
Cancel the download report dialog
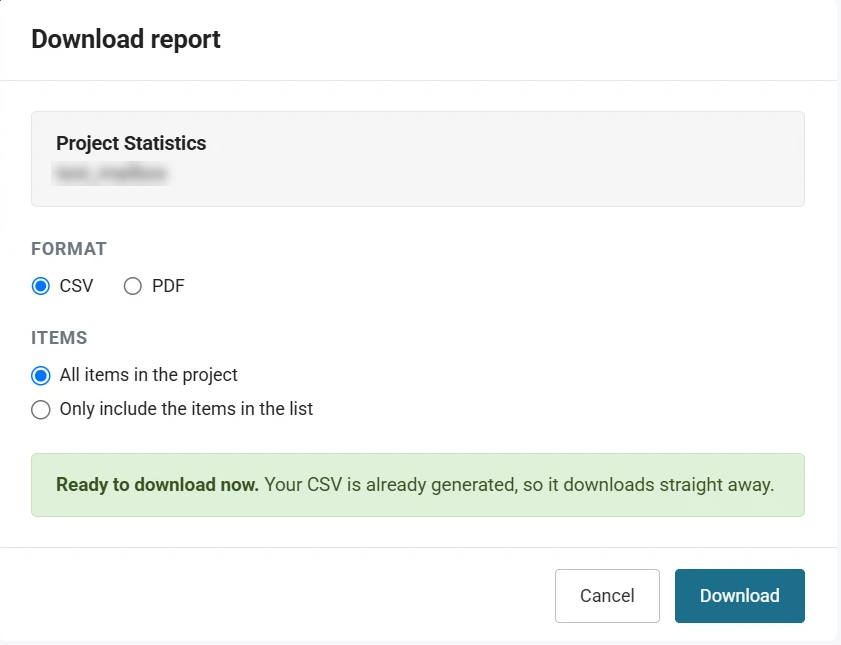click(607, 596)
